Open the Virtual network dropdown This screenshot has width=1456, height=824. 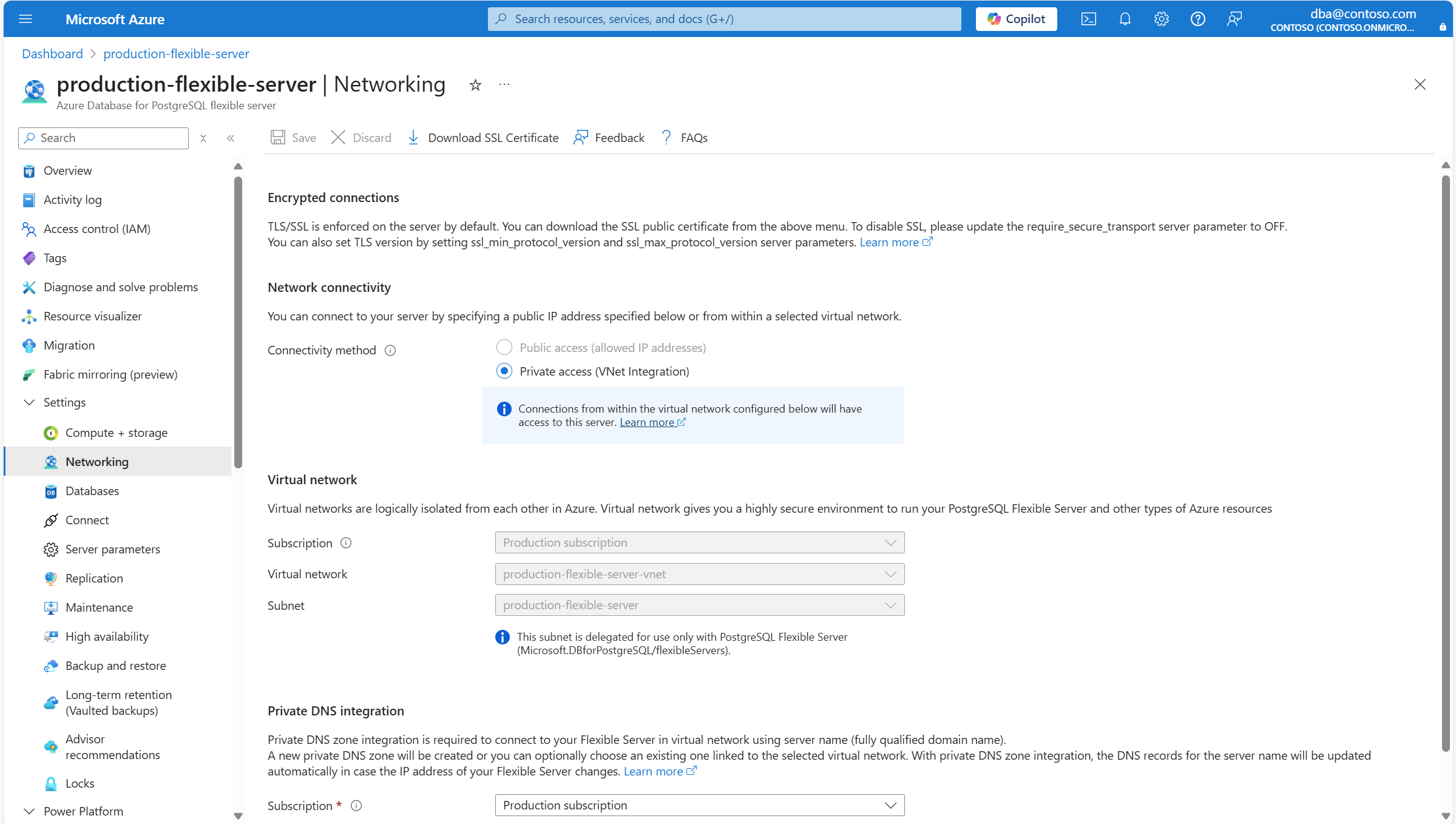(x=699, y=574)
